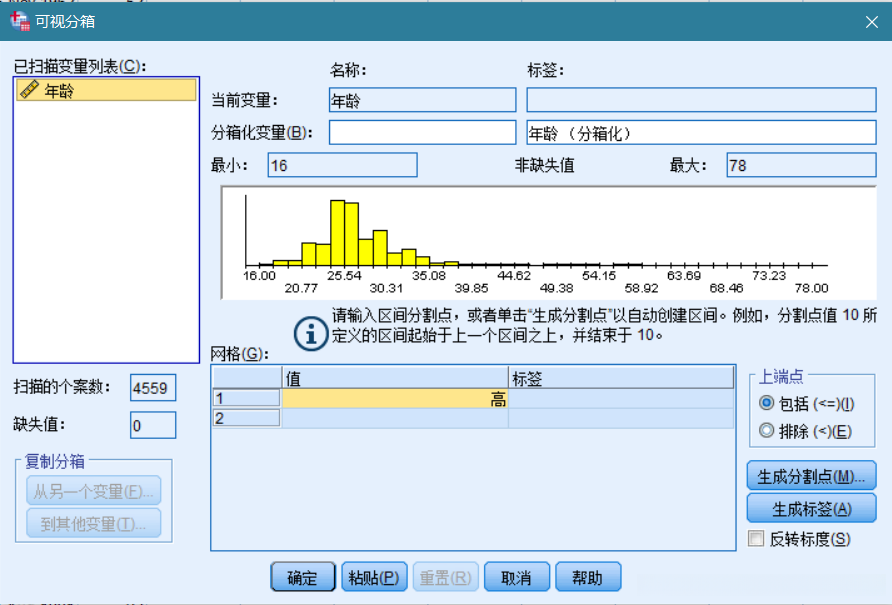Click 到其他变量 under 复制分箱
Screen dimensions: 892x605
pyautogui.click(x=92, y=524)
